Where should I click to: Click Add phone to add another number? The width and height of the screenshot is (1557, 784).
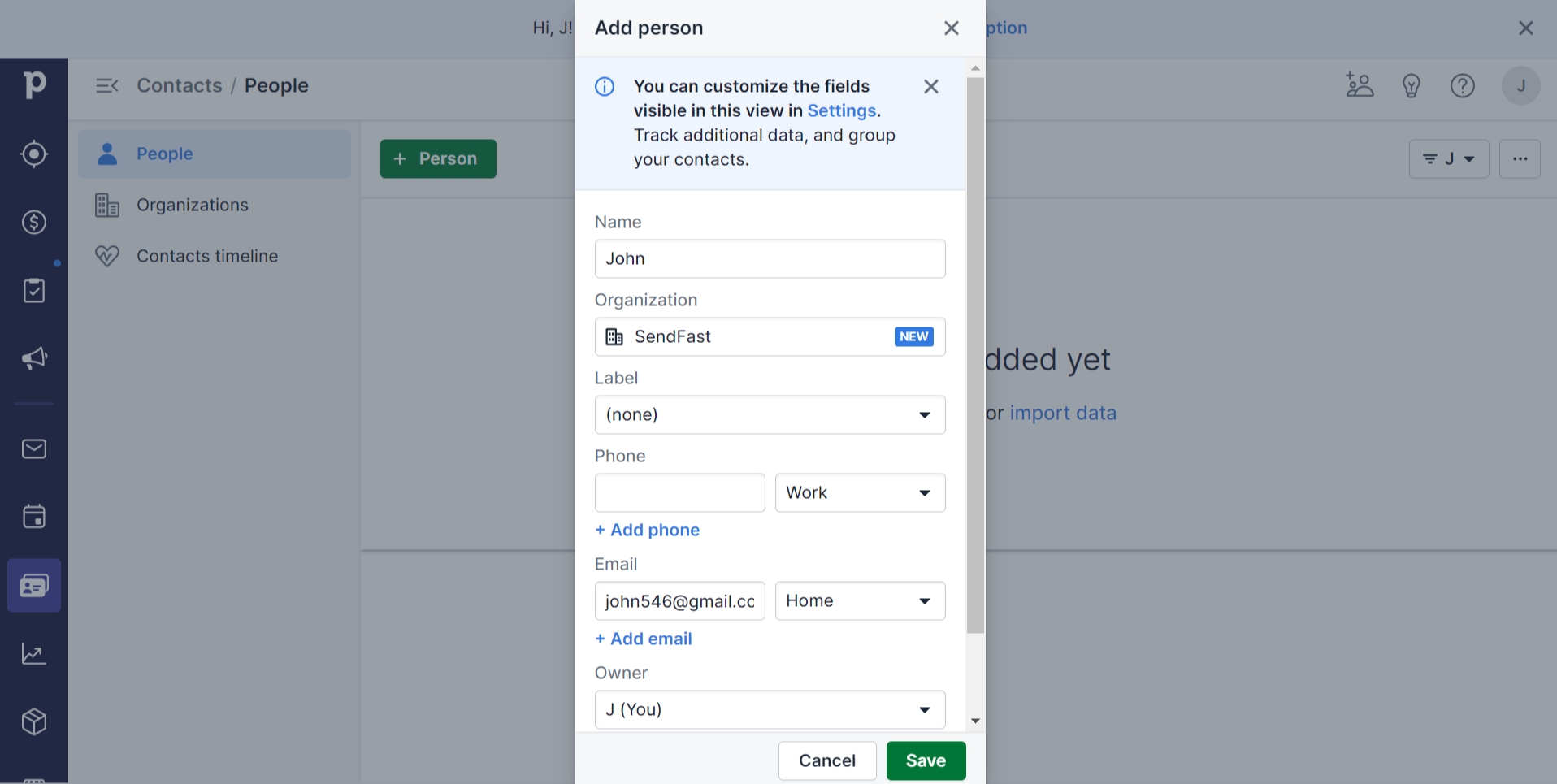point(647,530)
